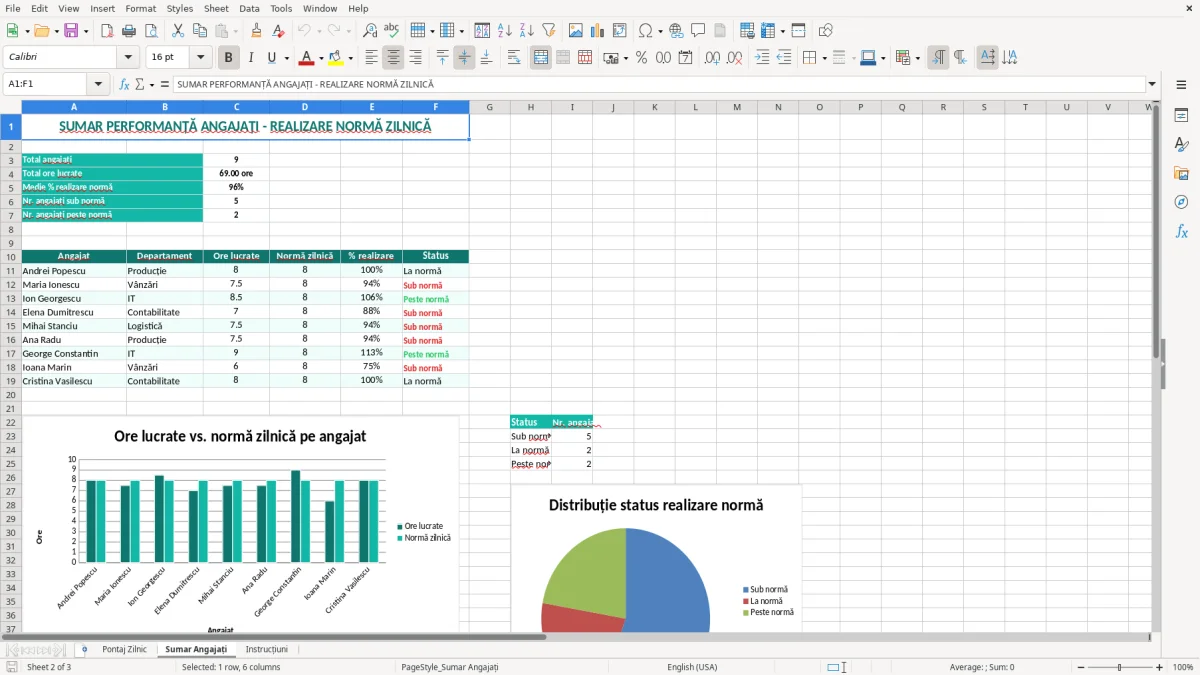The image size is (1200, 675).
Task: Click the Sort Descending icon
Action: coord(526,31)
